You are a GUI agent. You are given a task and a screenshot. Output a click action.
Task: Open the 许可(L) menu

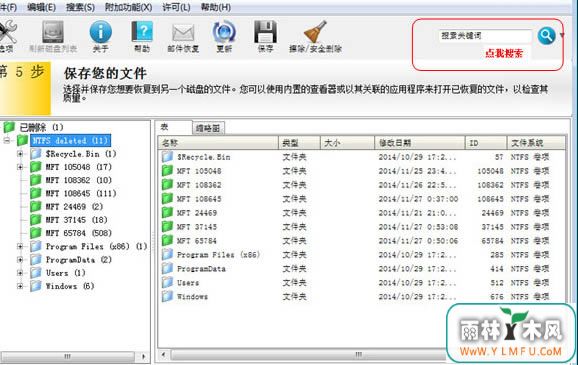point(176,7)
